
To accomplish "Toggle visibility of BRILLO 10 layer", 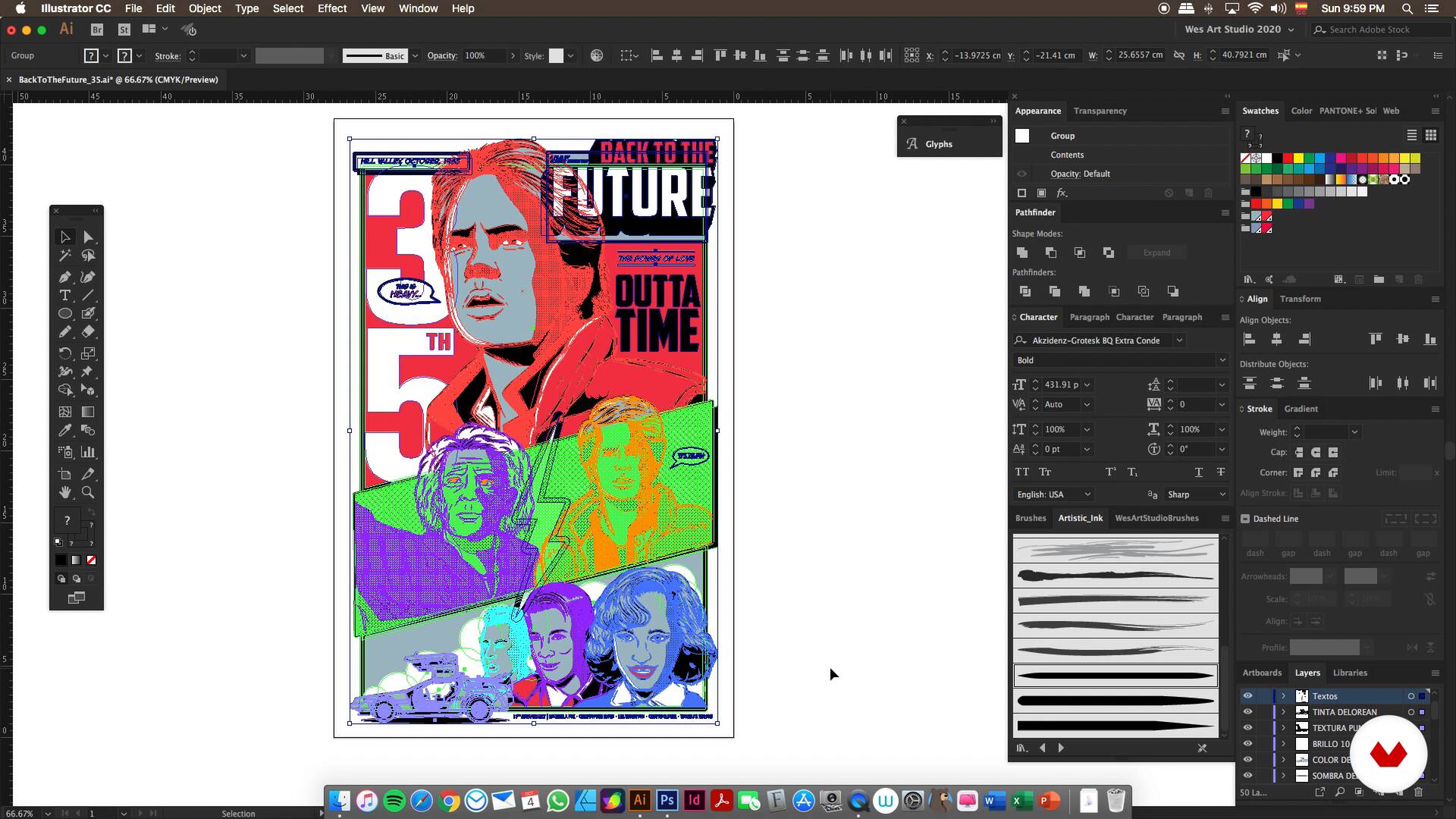I will [1247, 744].
